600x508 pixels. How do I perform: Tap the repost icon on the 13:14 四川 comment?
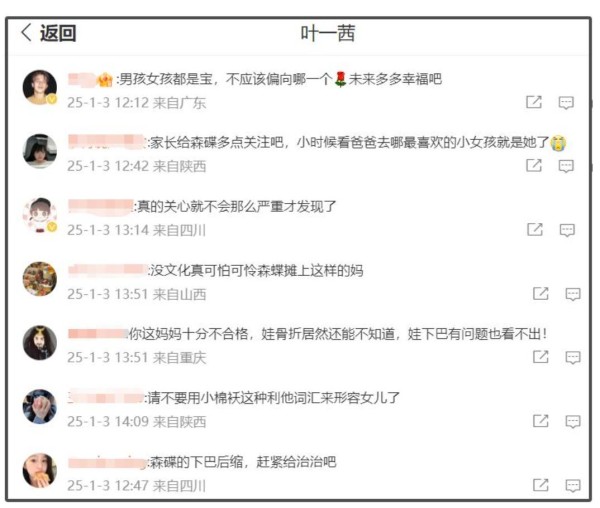click(x=535, y=230)
